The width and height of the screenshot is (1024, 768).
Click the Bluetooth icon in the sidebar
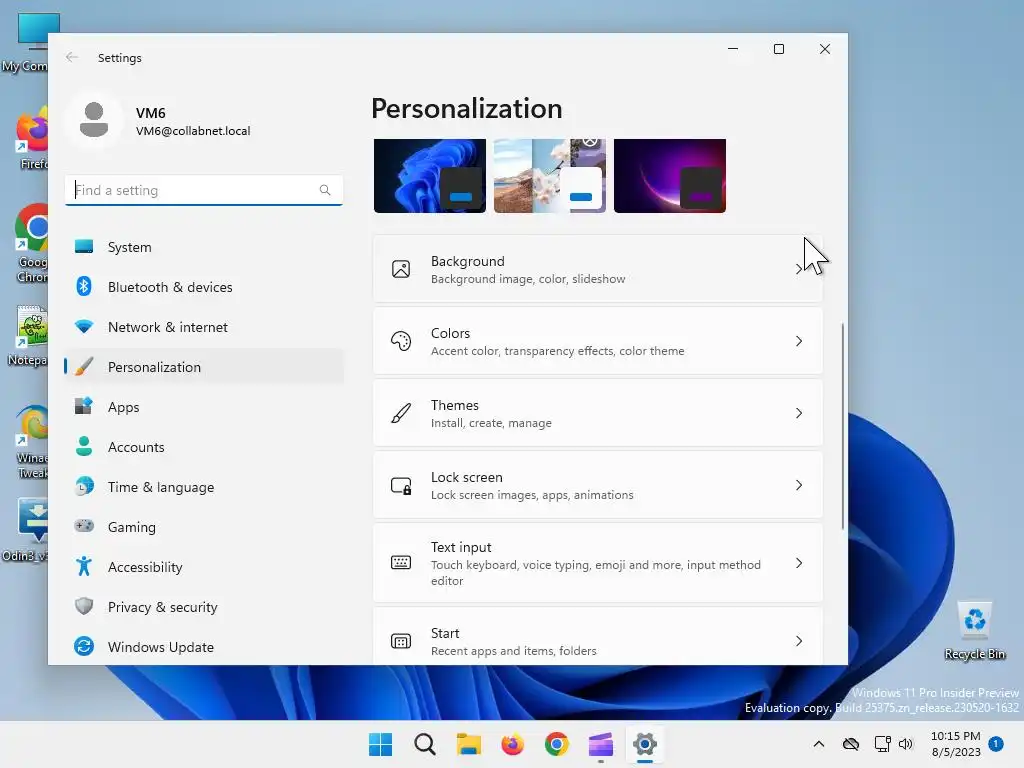pyautogui.click(x=84, y=286)
